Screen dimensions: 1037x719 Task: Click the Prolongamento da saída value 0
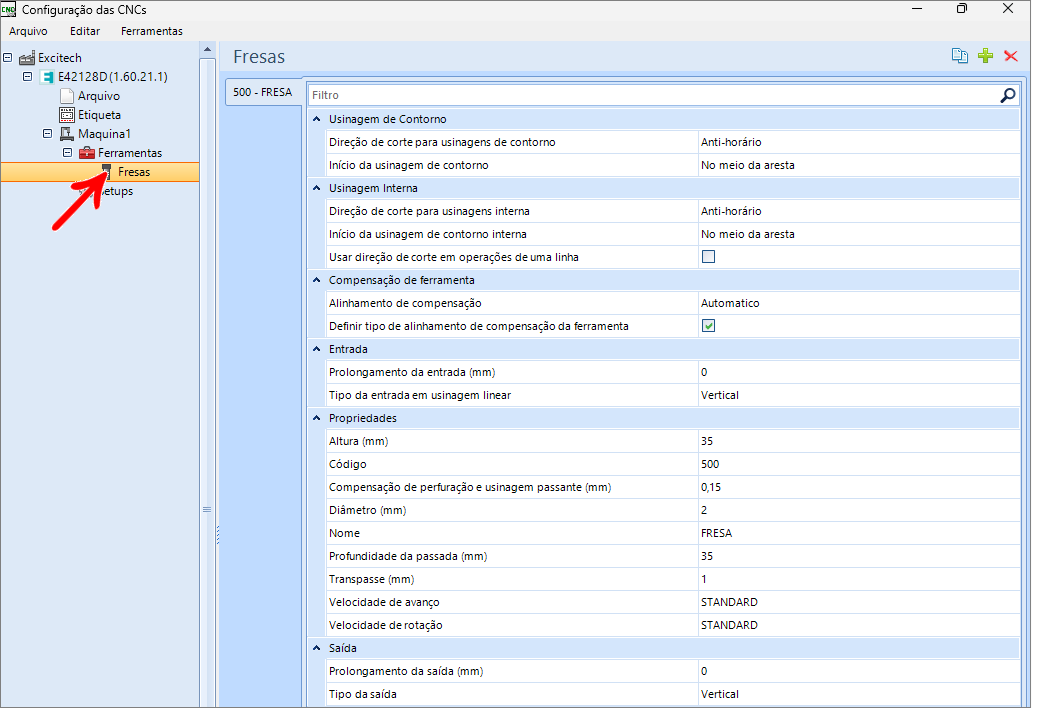point(704,672)
